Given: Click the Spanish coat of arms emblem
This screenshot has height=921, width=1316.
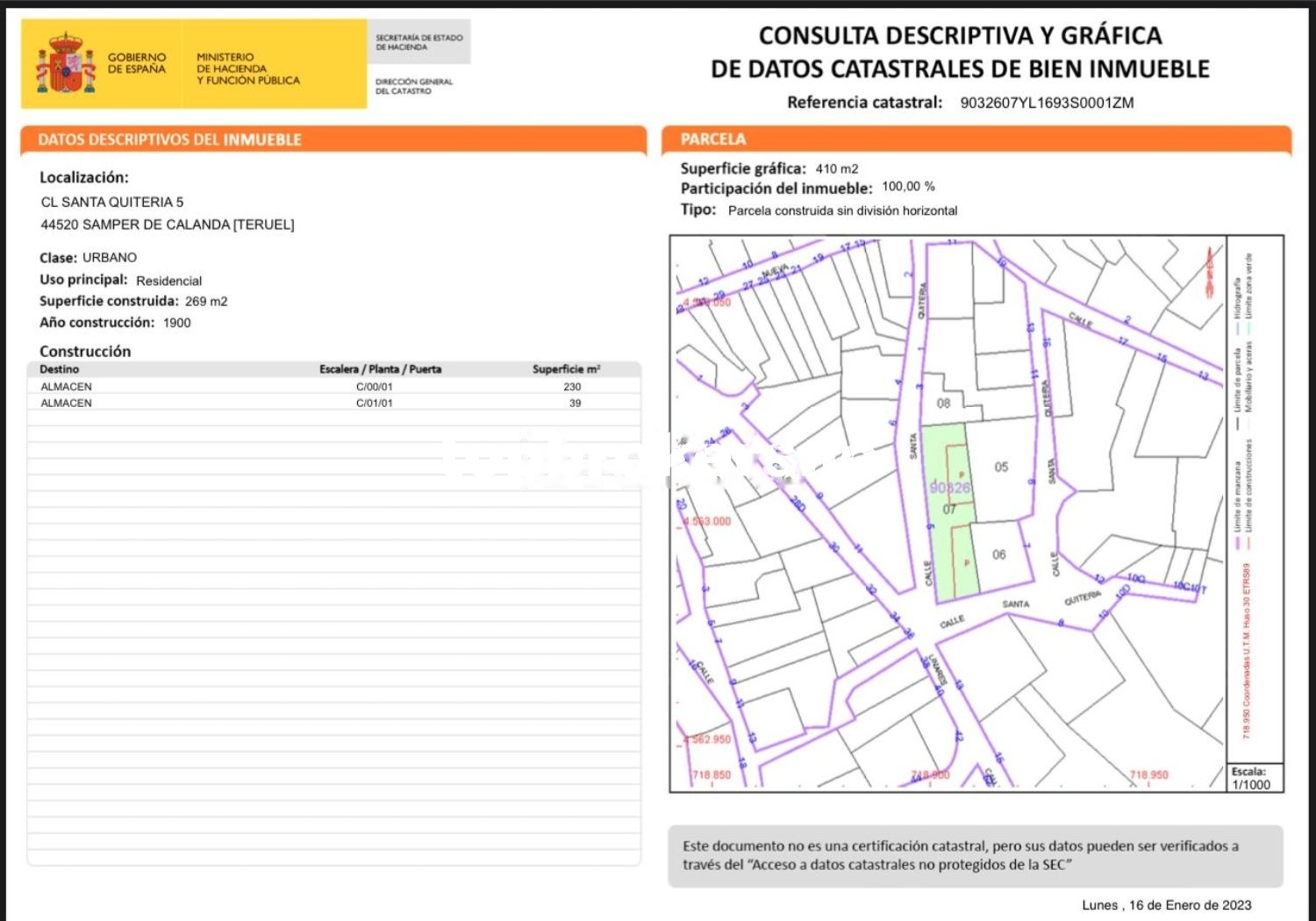Looking at the screenshot, I should pos(66,63).
